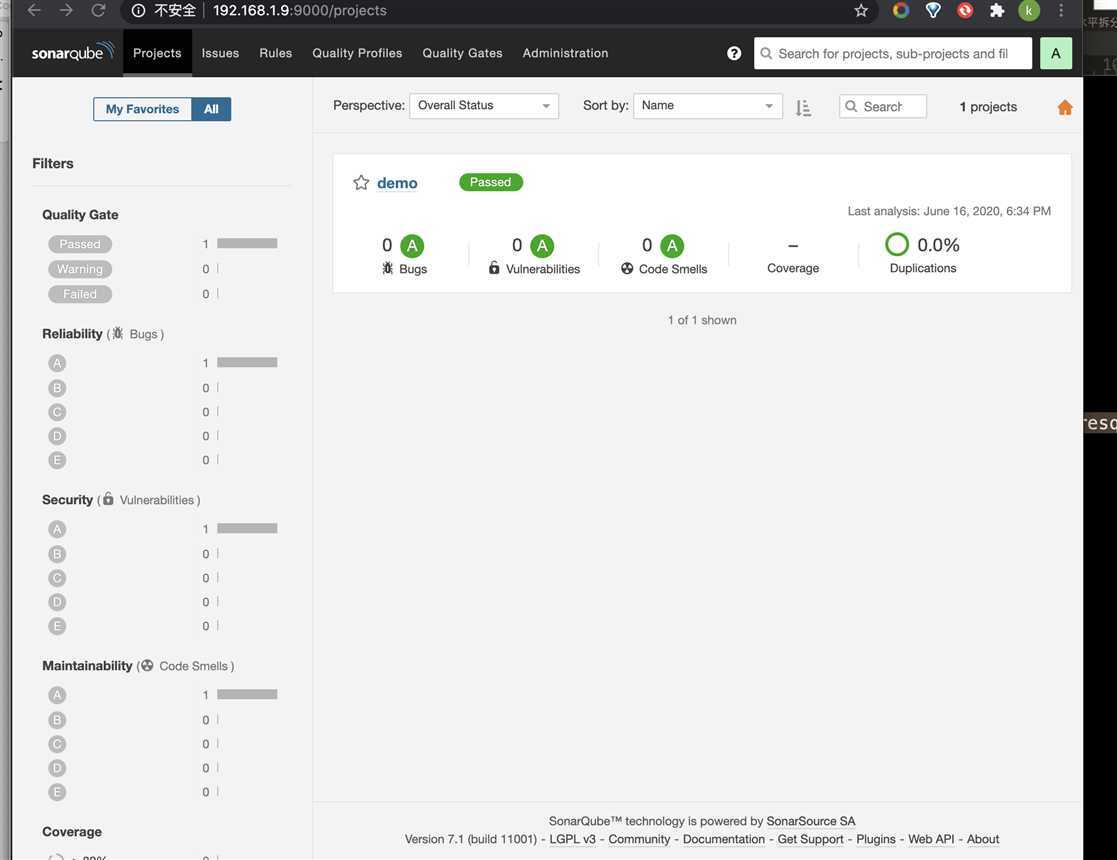Screen dimensions: 1117x860
Task: Open the LGPL v3 footer link
Action: (572, 839)
